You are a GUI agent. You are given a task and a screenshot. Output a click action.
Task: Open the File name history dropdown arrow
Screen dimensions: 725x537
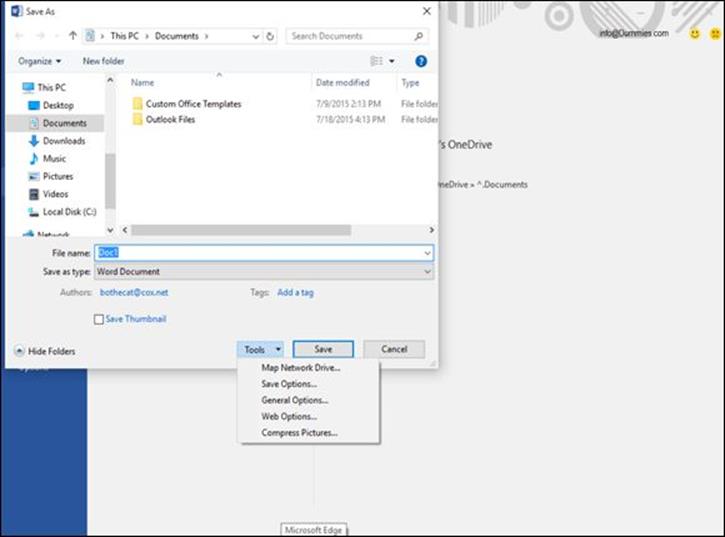(427, 253)
